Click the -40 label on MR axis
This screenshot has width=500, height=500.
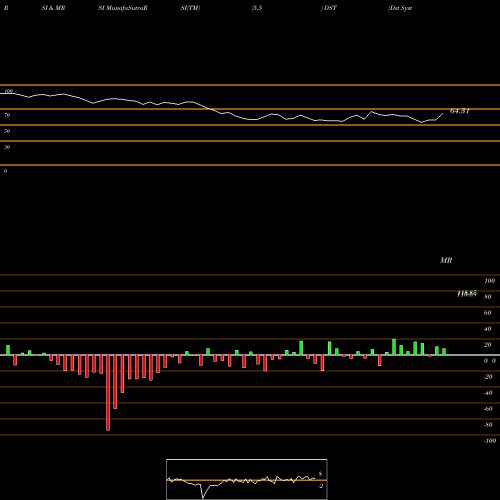tap(488, 393)
